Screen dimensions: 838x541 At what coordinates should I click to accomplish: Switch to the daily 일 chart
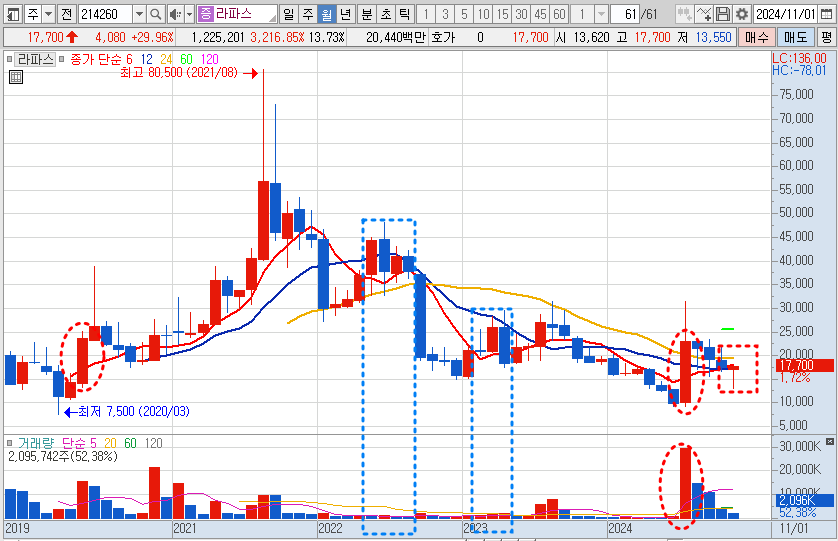coord(289,14)
